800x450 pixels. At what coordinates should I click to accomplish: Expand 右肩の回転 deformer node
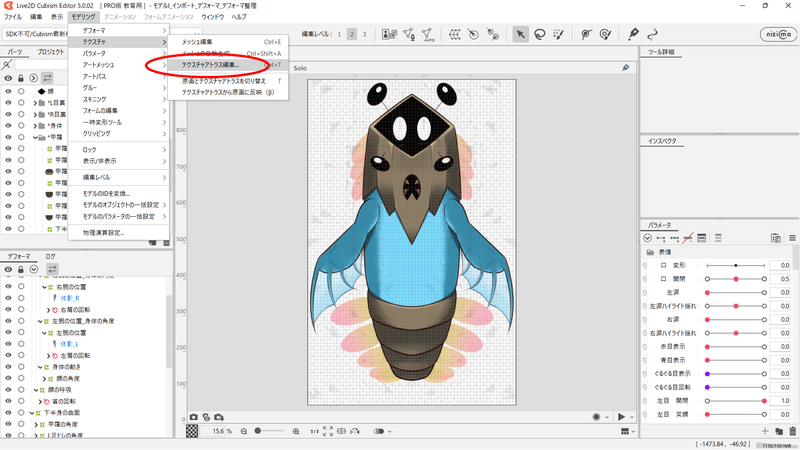[x=48, y=310]
